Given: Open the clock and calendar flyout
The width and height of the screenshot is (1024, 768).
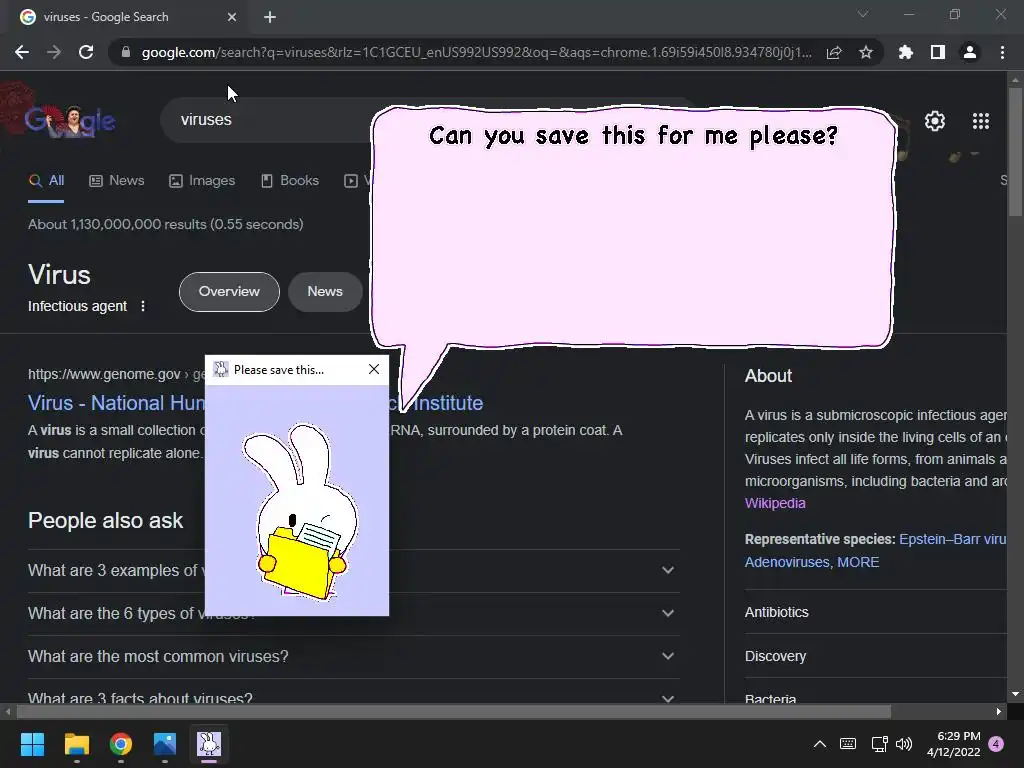Looking at the screenshot, I should point(953,744).
